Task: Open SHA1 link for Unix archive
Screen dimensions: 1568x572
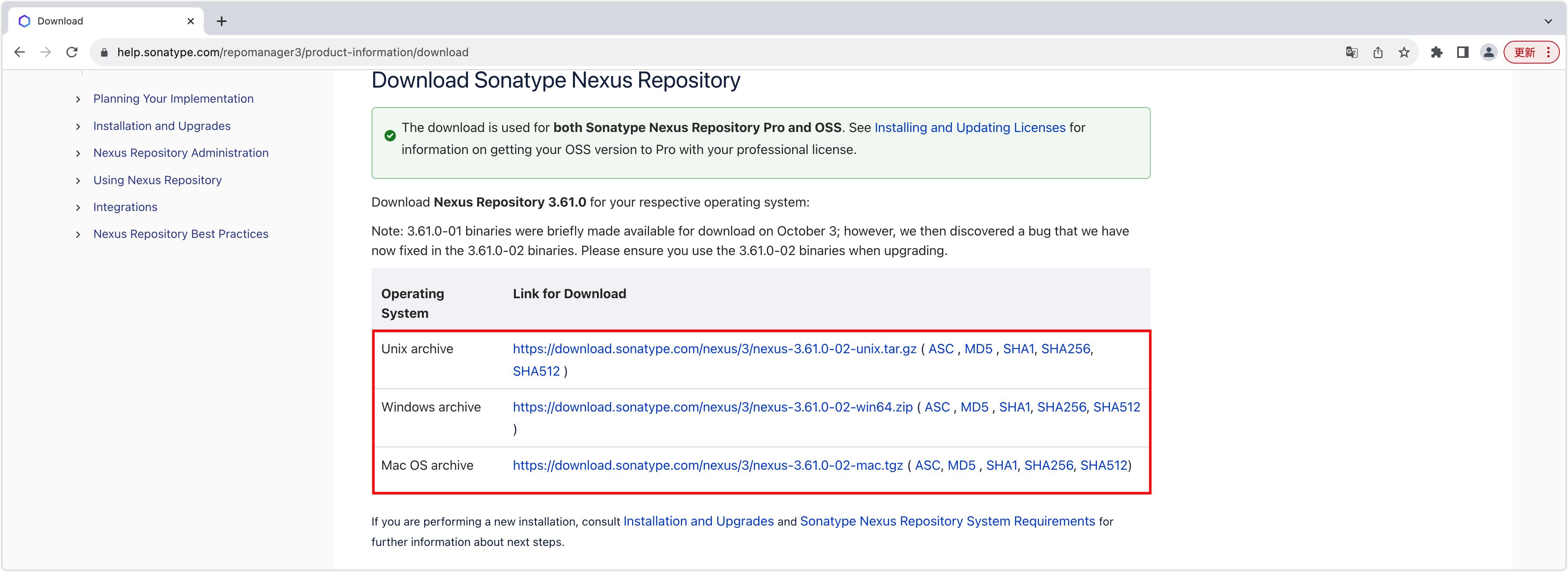Action: [x=1018, y=349]
